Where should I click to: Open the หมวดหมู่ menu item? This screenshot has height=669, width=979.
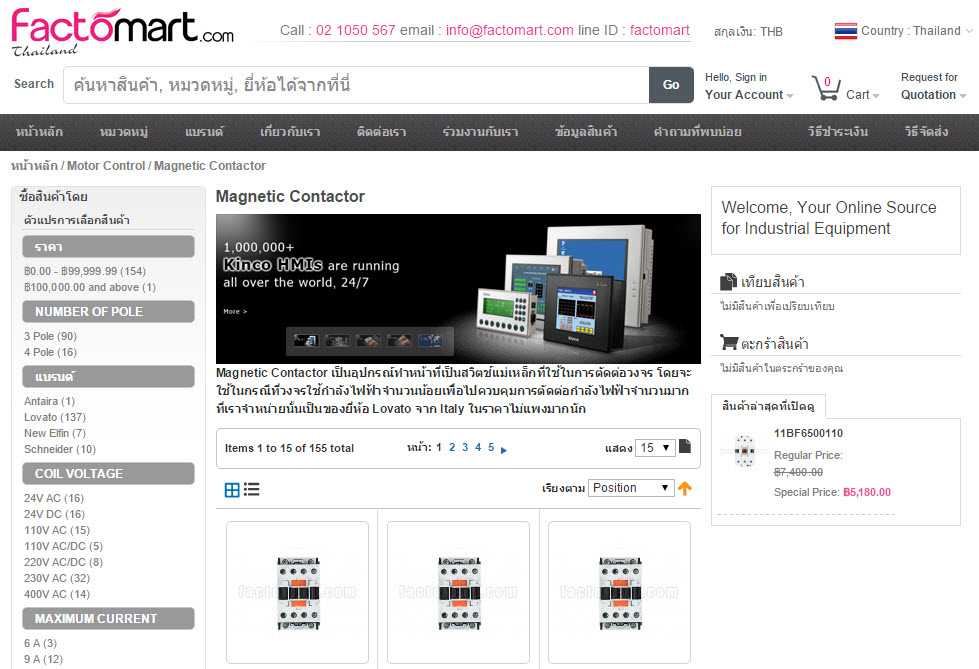[x=124, y=132]
